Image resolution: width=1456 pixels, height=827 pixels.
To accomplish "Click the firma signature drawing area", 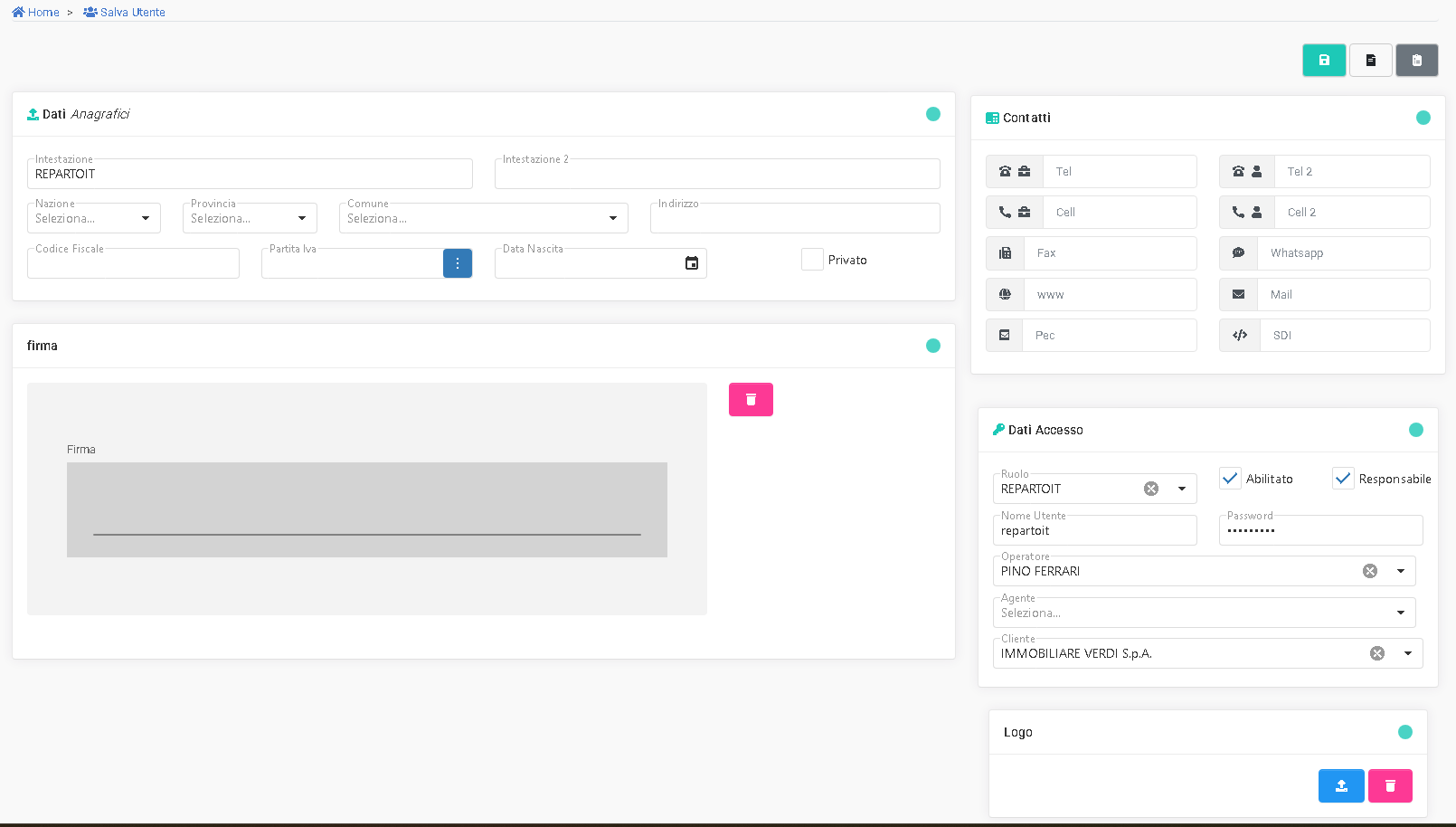I will pos(366,509).
